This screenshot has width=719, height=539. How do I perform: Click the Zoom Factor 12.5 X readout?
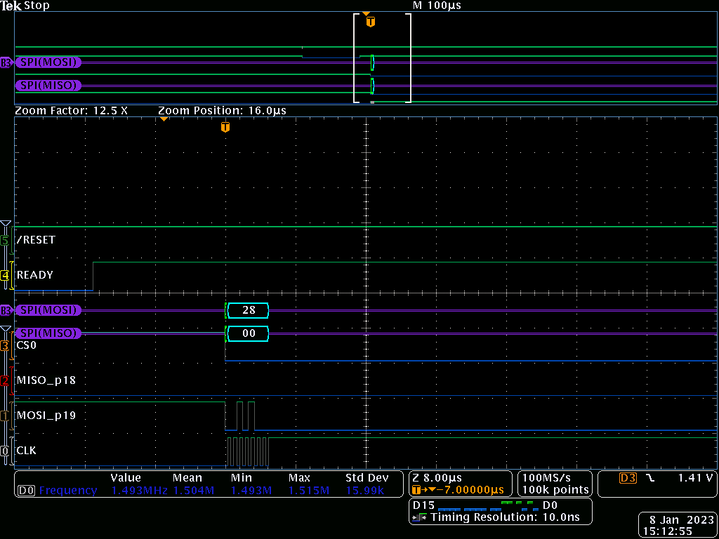72,111
